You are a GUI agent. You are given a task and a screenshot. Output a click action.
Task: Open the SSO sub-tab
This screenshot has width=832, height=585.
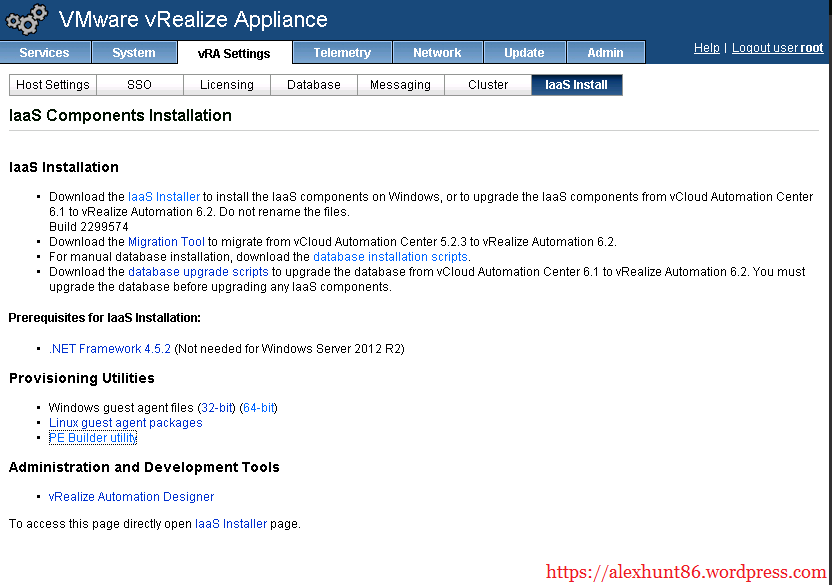click(x=140, y=85)
